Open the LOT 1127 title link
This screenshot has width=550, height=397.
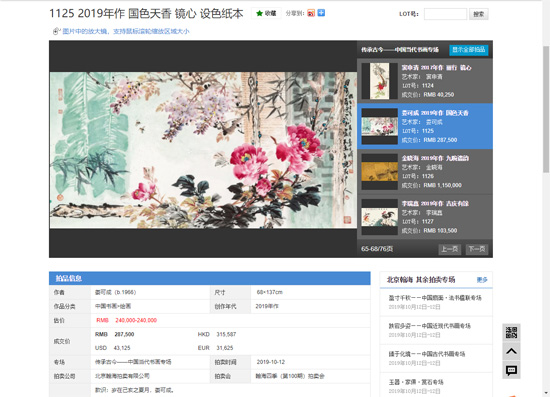click(435, 203)
